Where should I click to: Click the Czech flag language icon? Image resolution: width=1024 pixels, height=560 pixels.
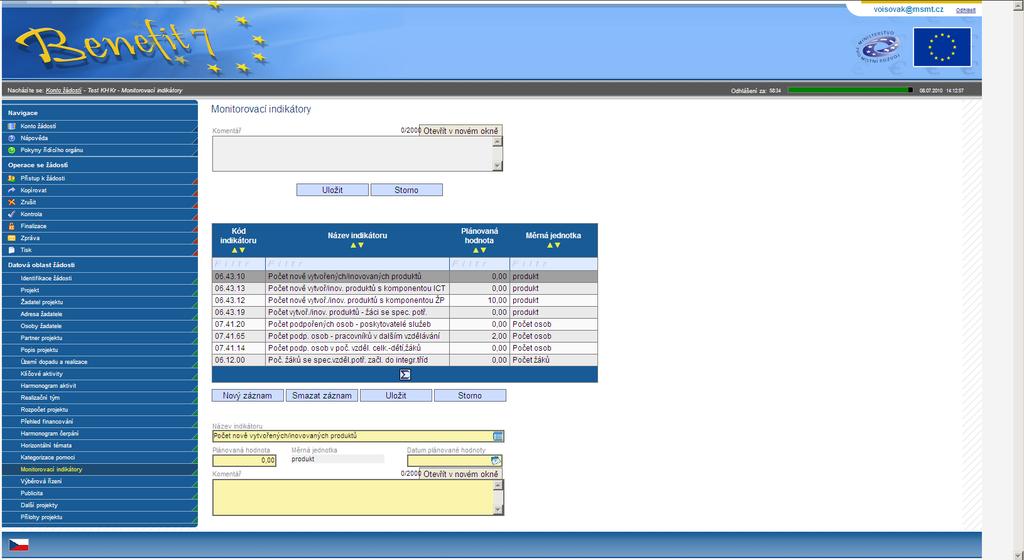point(18,545)
